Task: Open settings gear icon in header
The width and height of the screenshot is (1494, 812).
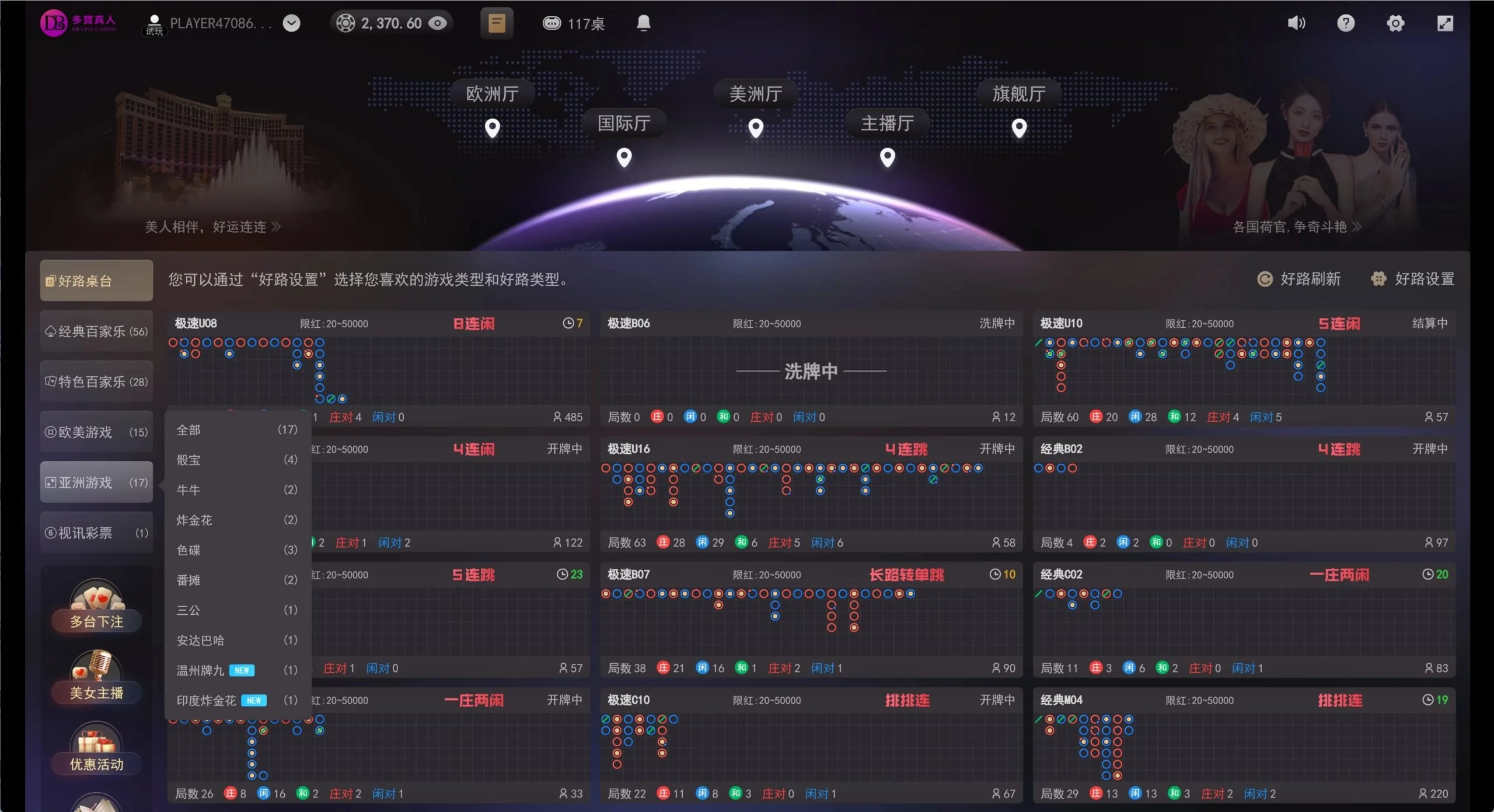Action: (1395, 23)
